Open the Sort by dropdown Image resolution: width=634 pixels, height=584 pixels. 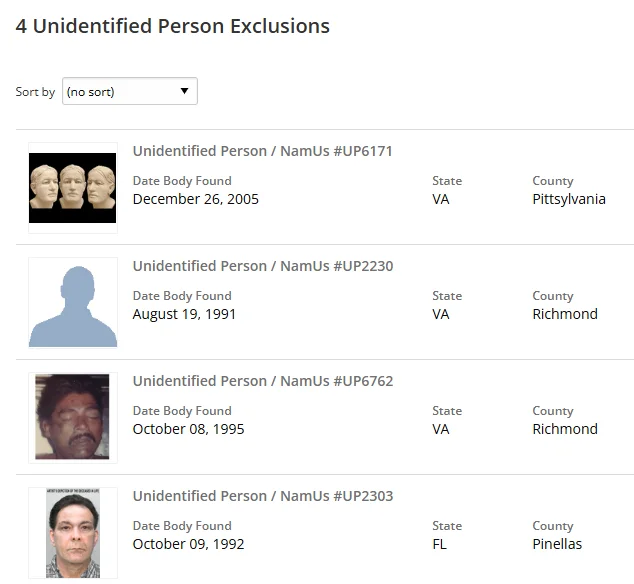(129, 92)
